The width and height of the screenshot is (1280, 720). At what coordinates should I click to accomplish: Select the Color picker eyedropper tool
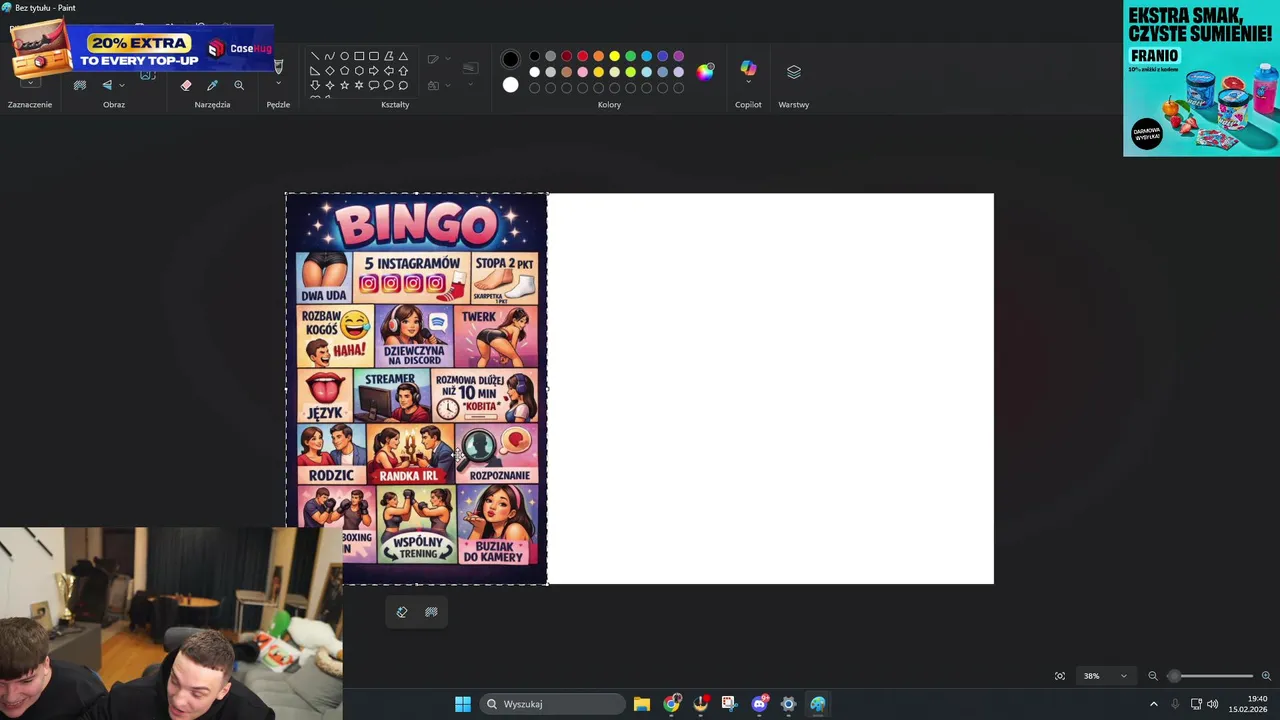212,85
